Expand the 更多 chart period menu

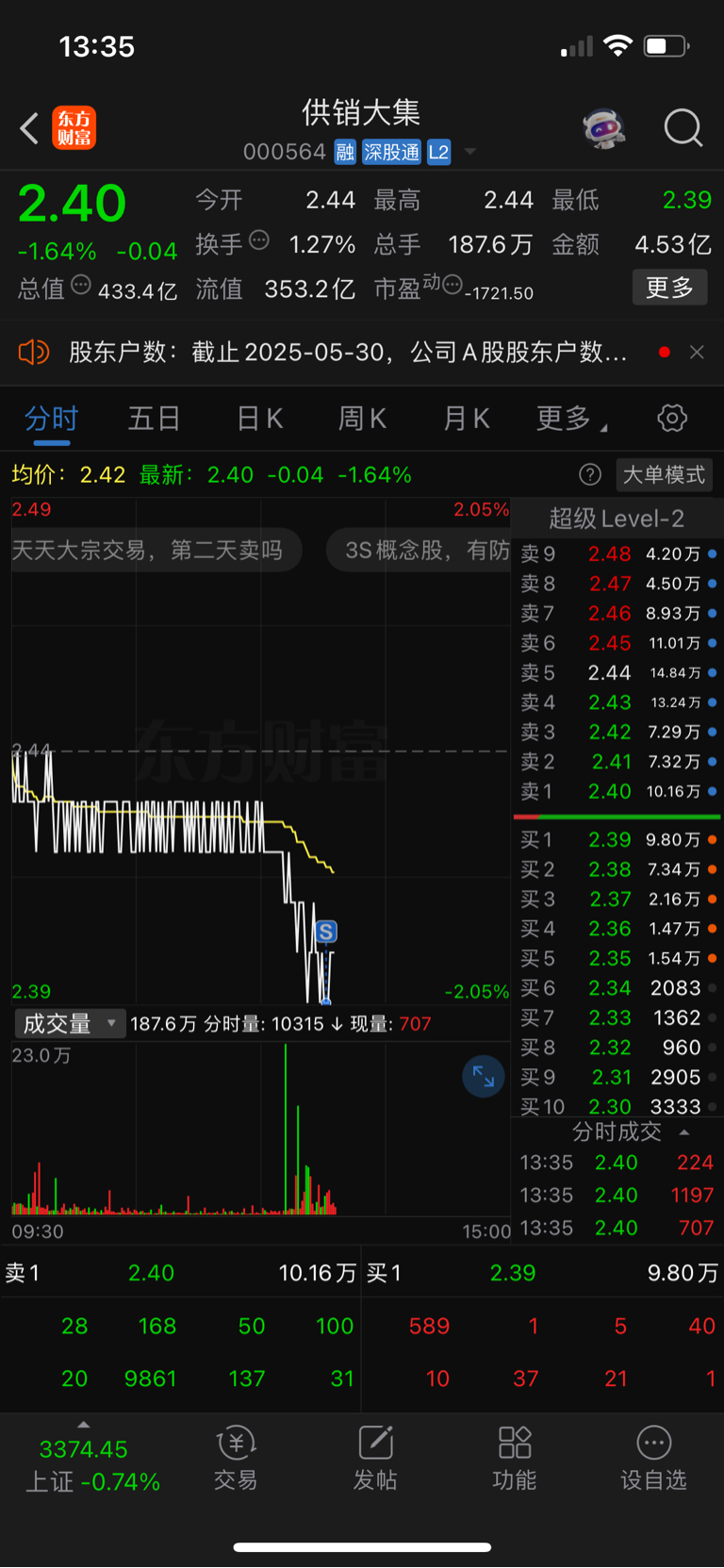point(571,418)
